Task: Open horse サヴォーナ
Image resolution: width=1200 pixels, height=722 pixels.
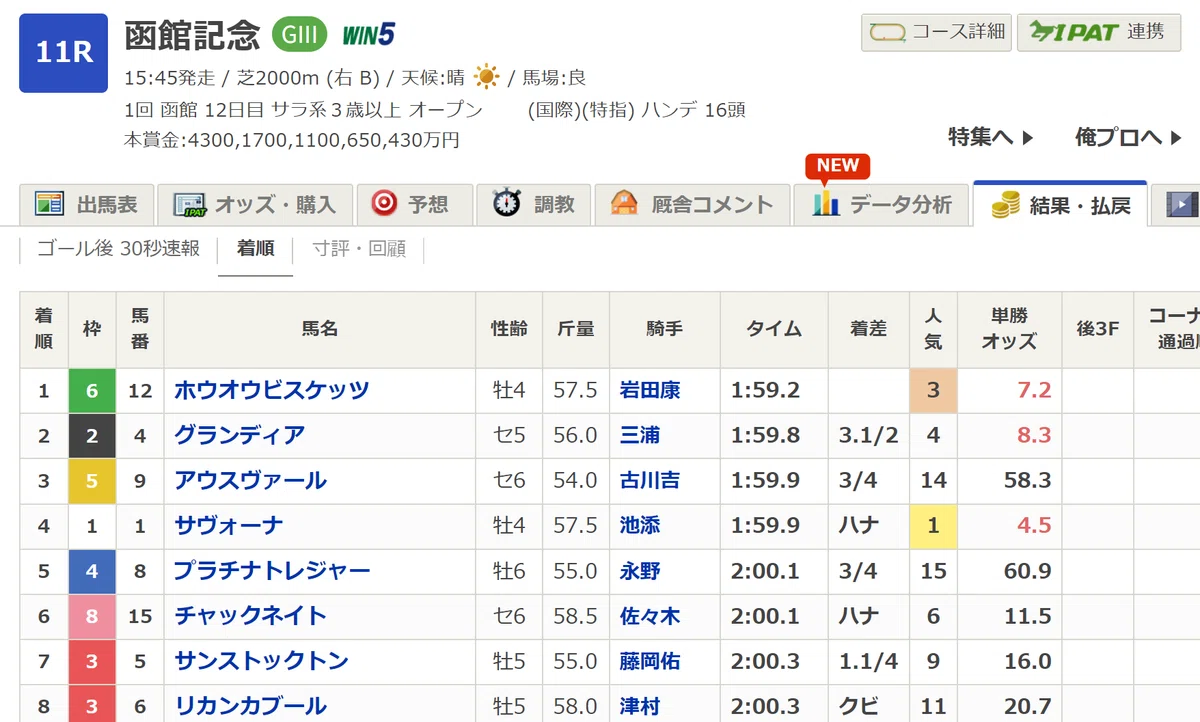Action: coord(228,525)
